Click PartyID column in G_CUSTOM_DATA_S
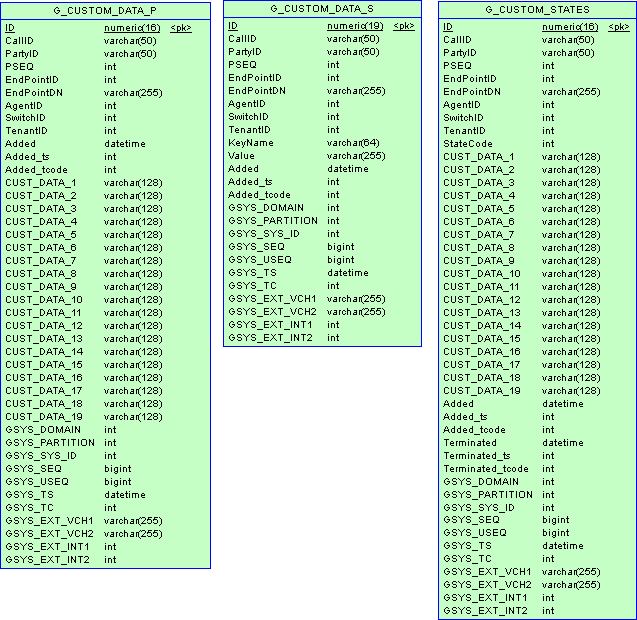The width and height of the screenshot is (637, 620). 245,52
